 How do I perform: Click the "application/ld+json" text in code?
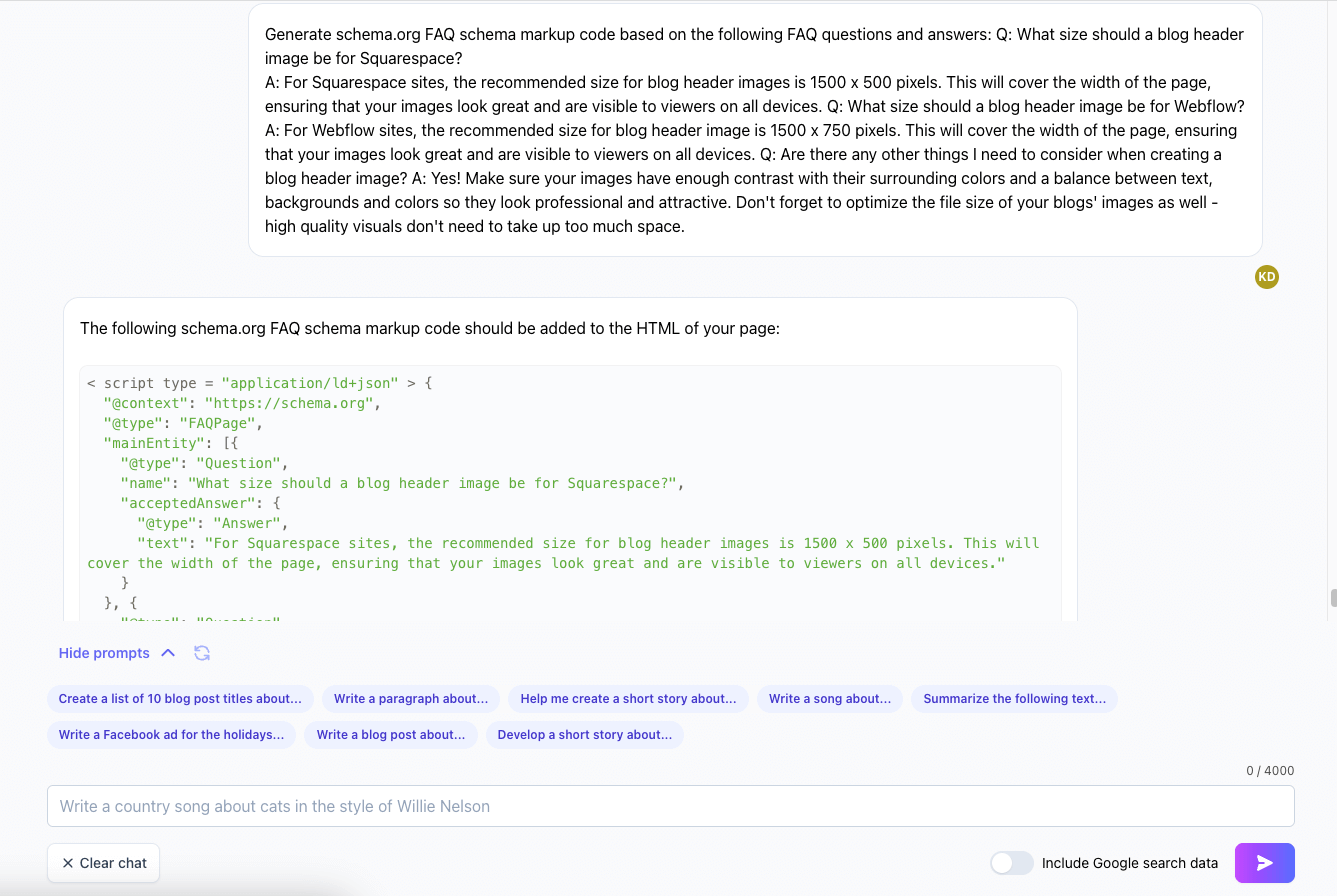point(310,383)
